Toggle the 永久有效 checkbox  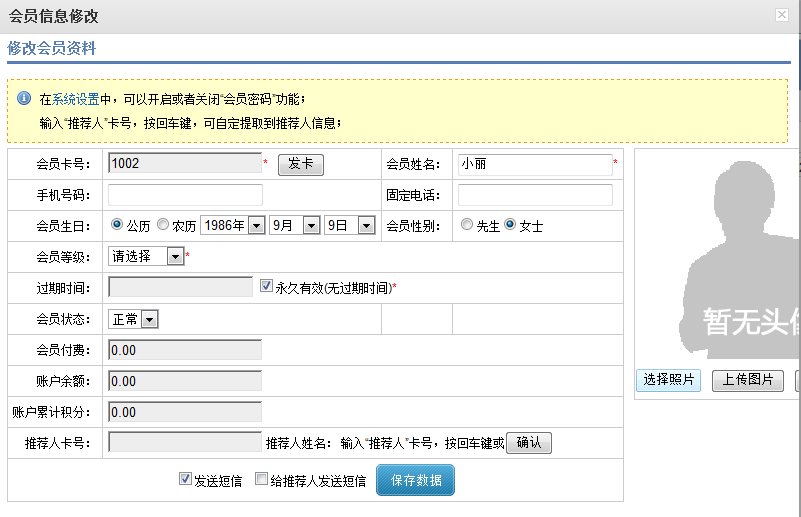(x=266, y=285)
